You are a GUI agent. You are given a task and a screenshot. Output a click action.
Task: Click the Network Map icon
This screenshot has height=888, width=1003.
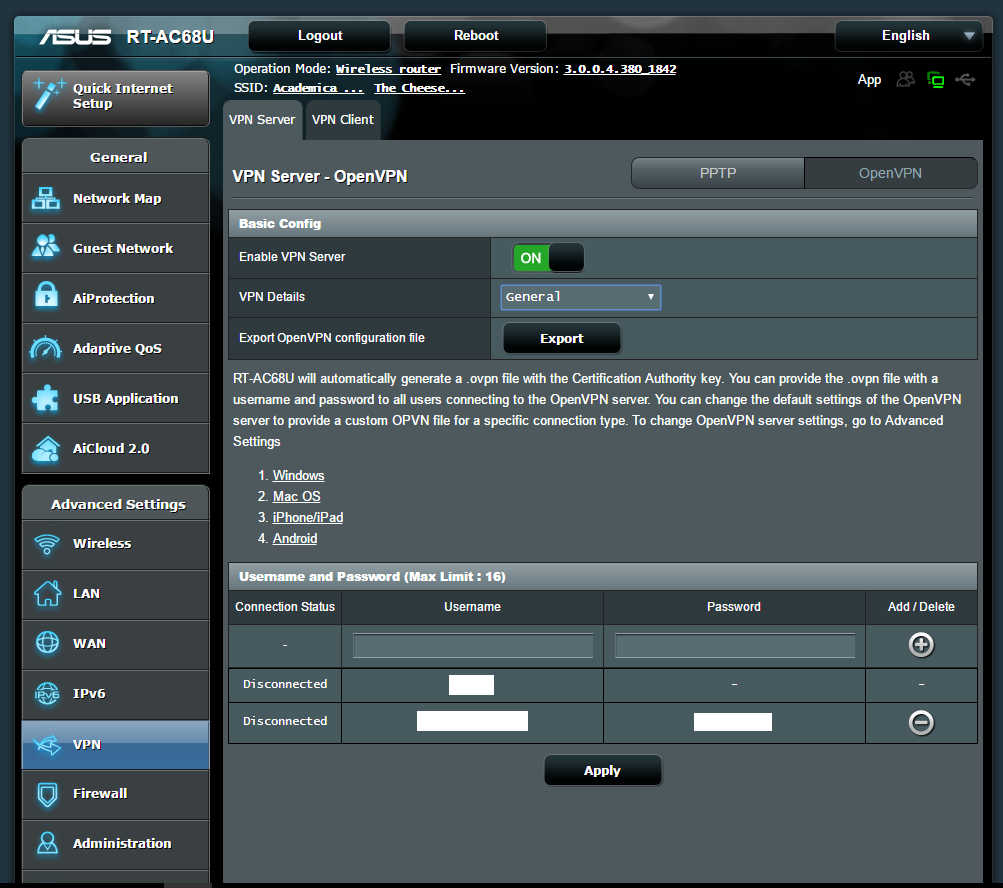click(46, 198)
